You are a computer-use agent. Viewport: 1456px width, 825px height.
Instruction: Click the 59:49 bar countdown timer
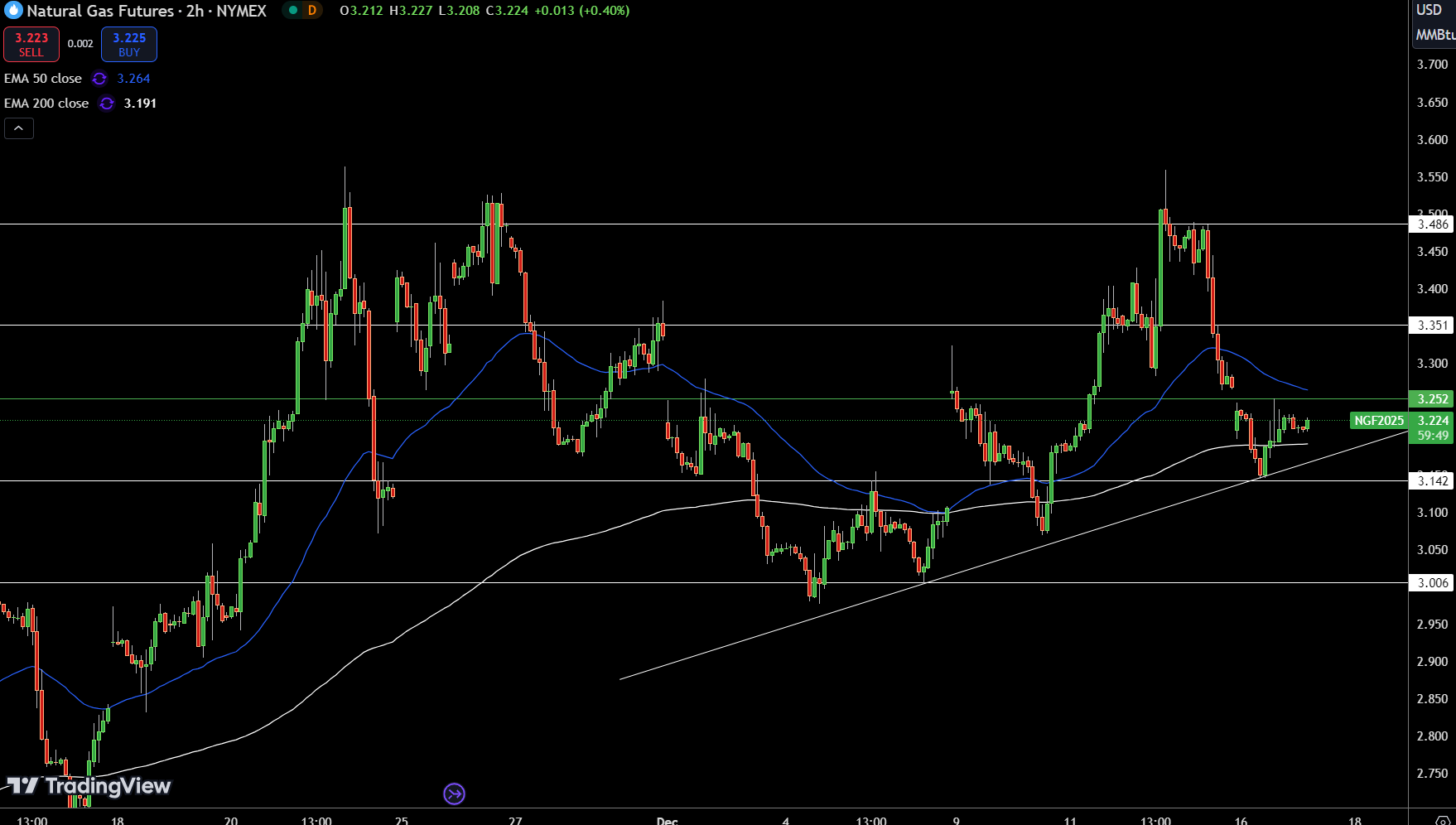coord(1431,436)
